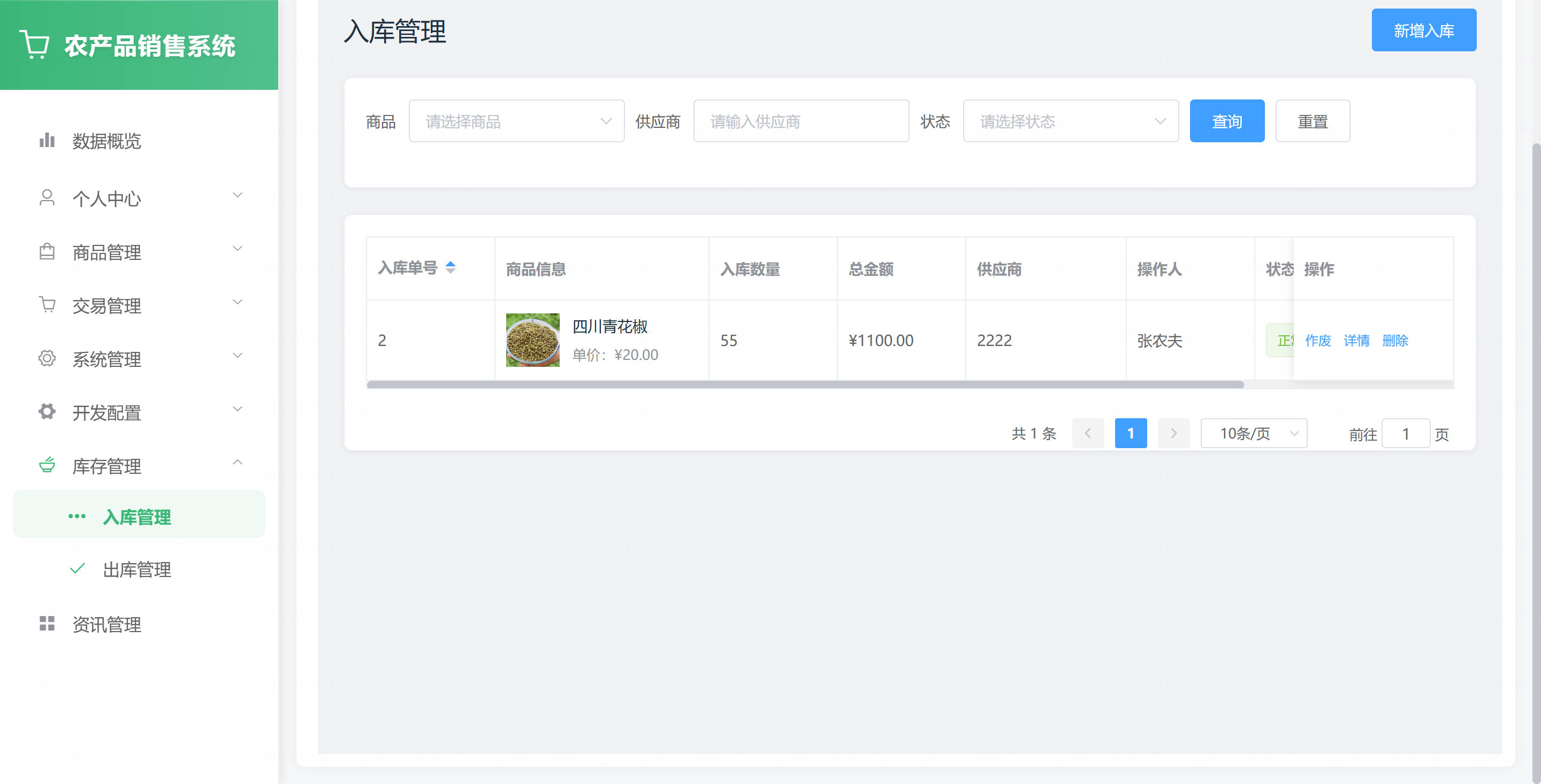The image size is (1541, 784).
Task: Click the 四川青花椒 product name
Action: click(x=609, y=327)
